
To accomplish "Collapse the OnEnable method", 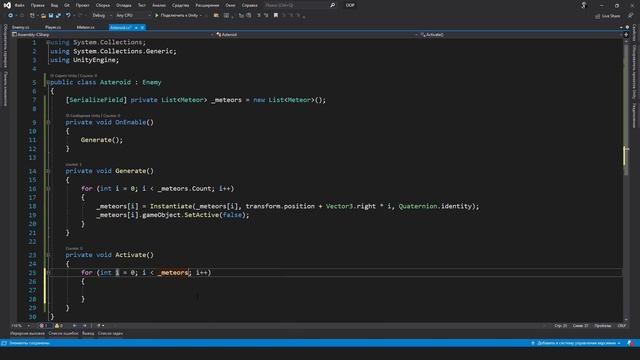I will click(48, 122).
